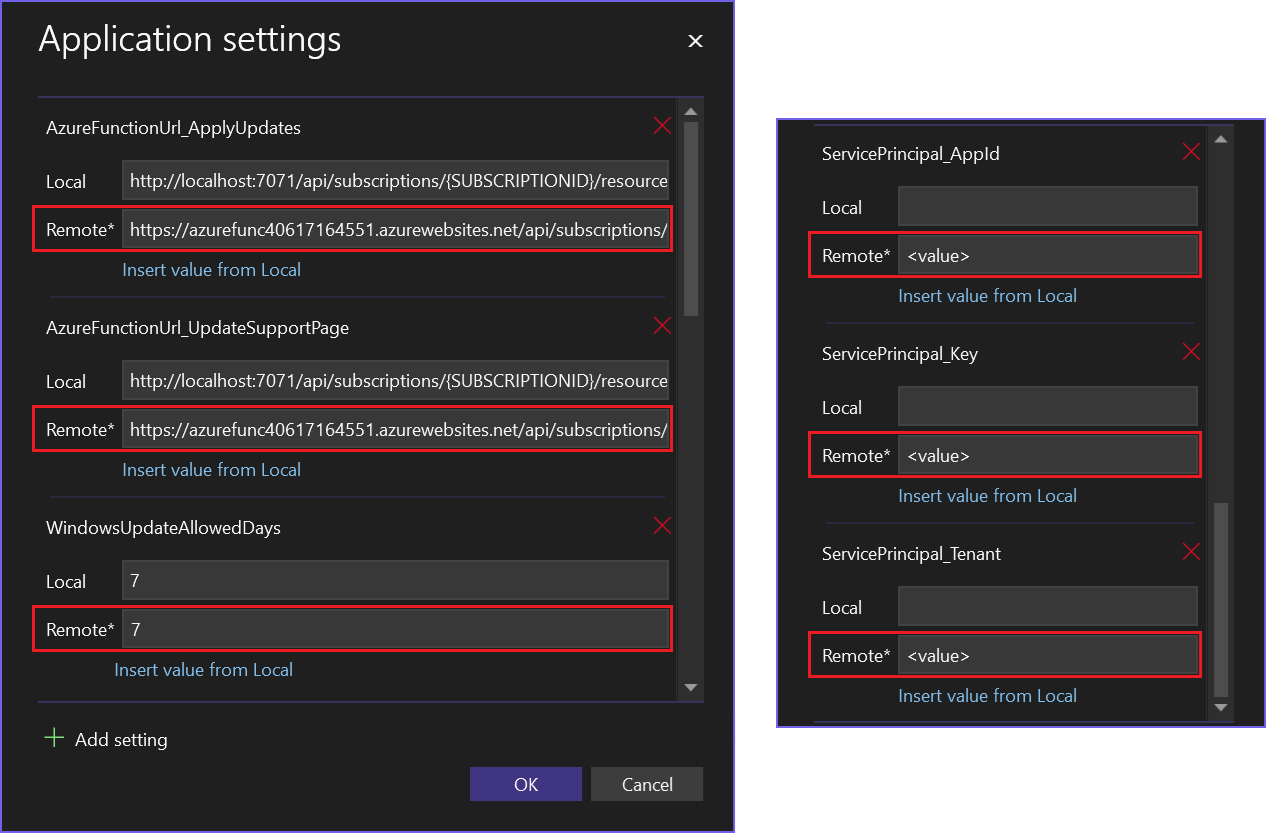This screenshot has width=1266, height=833.
Task: Insert value from Local for ApplyUpdates
Action: (x=211, y=270)
